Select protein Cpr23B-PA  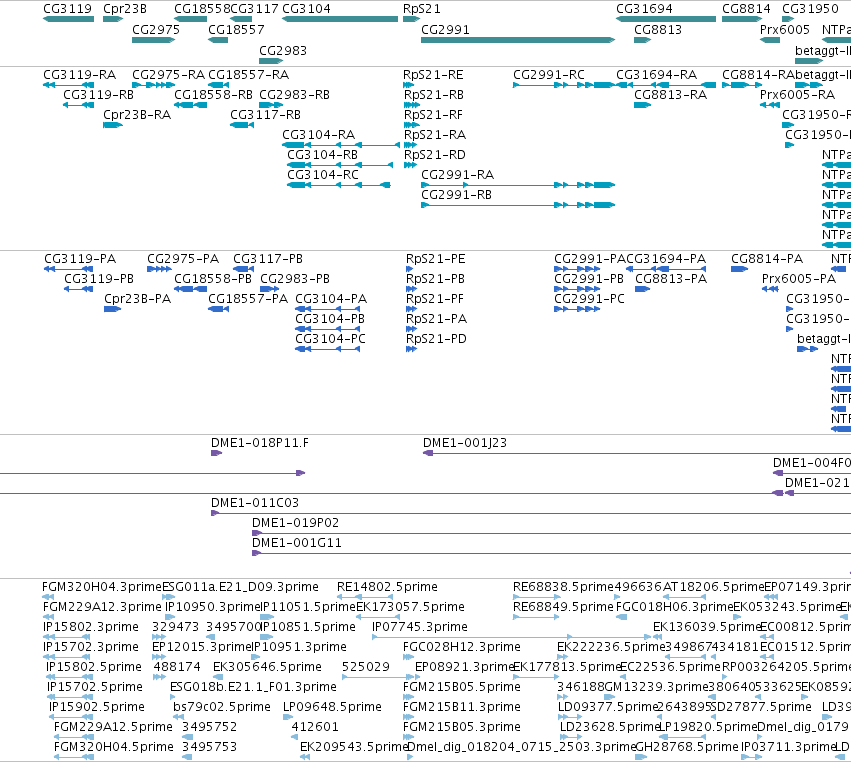coord(112,309)
